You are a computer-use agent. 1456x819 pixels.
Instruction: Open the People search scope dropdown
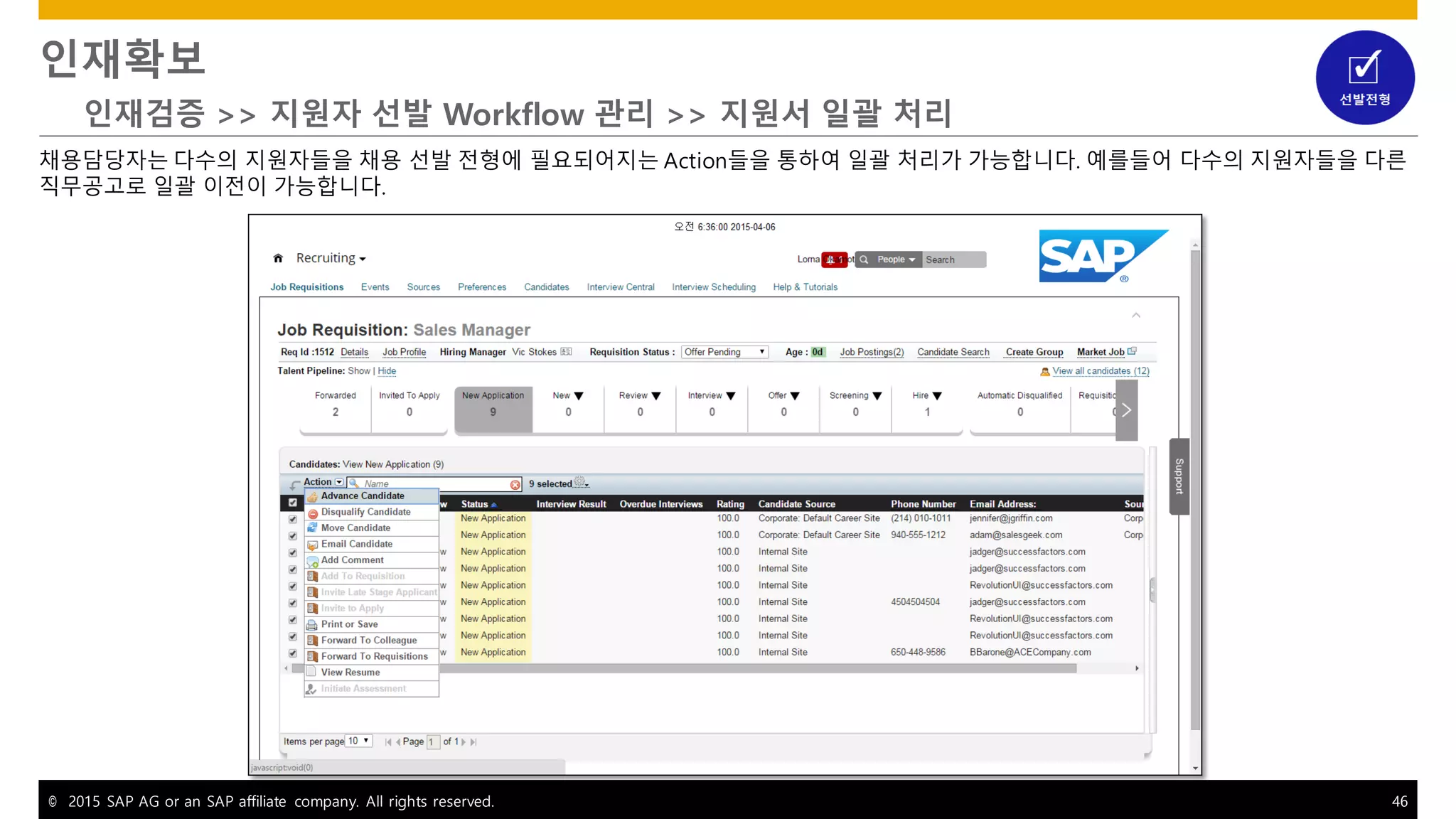coord(896,259)
